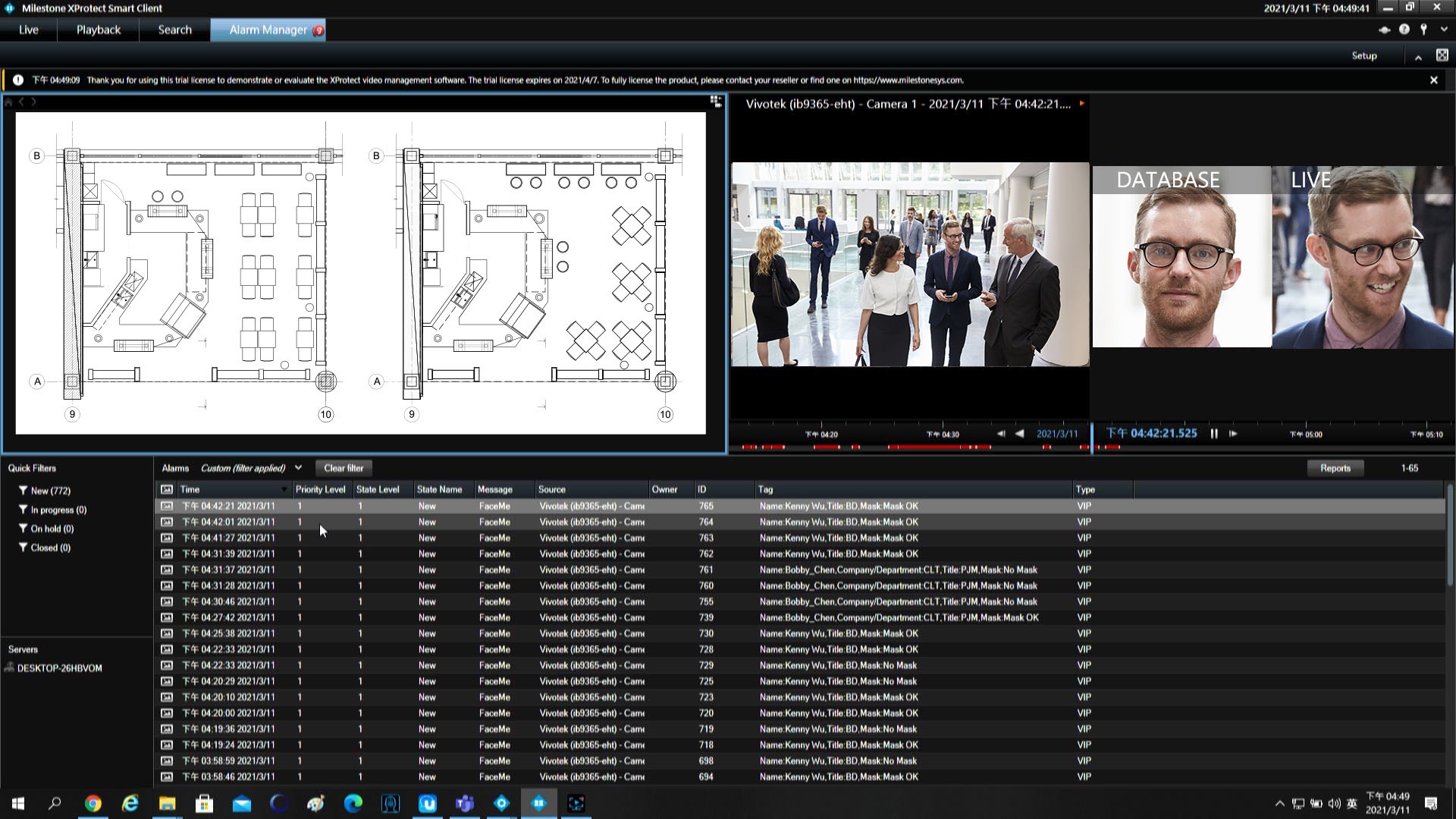Sort alarms by the Time column
The height and width of the screenshot is (819, 1456).
(234, 489)
